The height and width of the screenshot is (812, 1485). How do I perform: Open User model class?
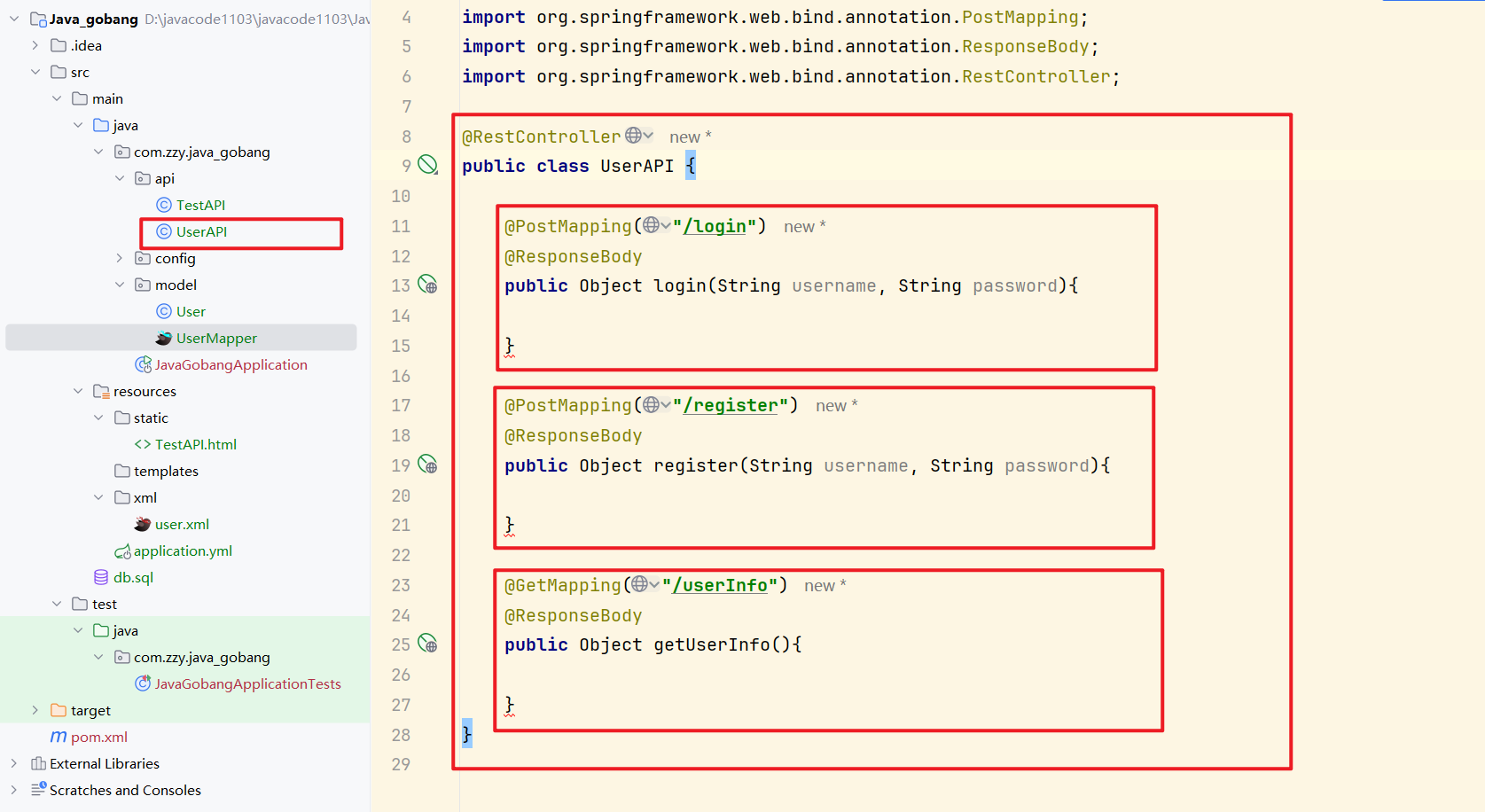click(x=191, y=311)
